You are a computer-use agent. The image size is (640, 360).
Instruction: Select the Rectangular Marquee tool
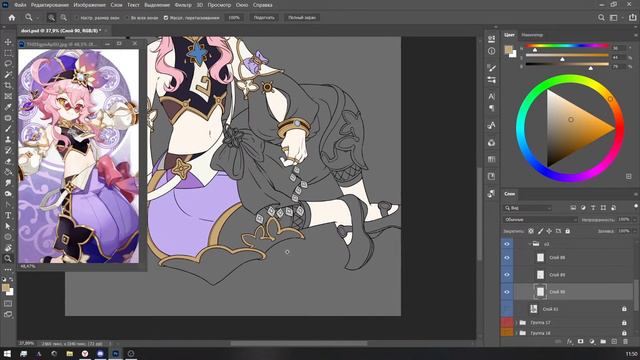coord(8,53)
